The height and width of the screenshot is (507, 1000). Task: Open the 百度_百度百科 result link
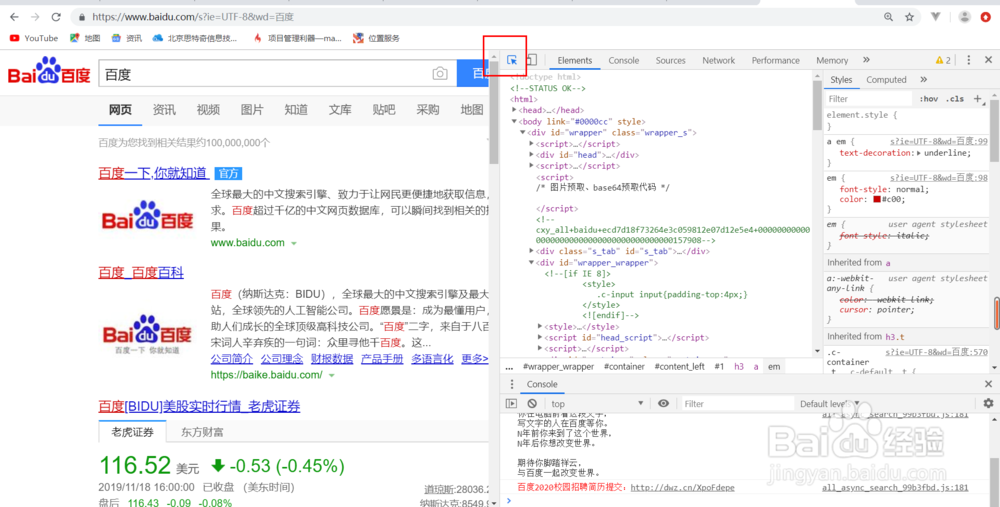(141, 273)
